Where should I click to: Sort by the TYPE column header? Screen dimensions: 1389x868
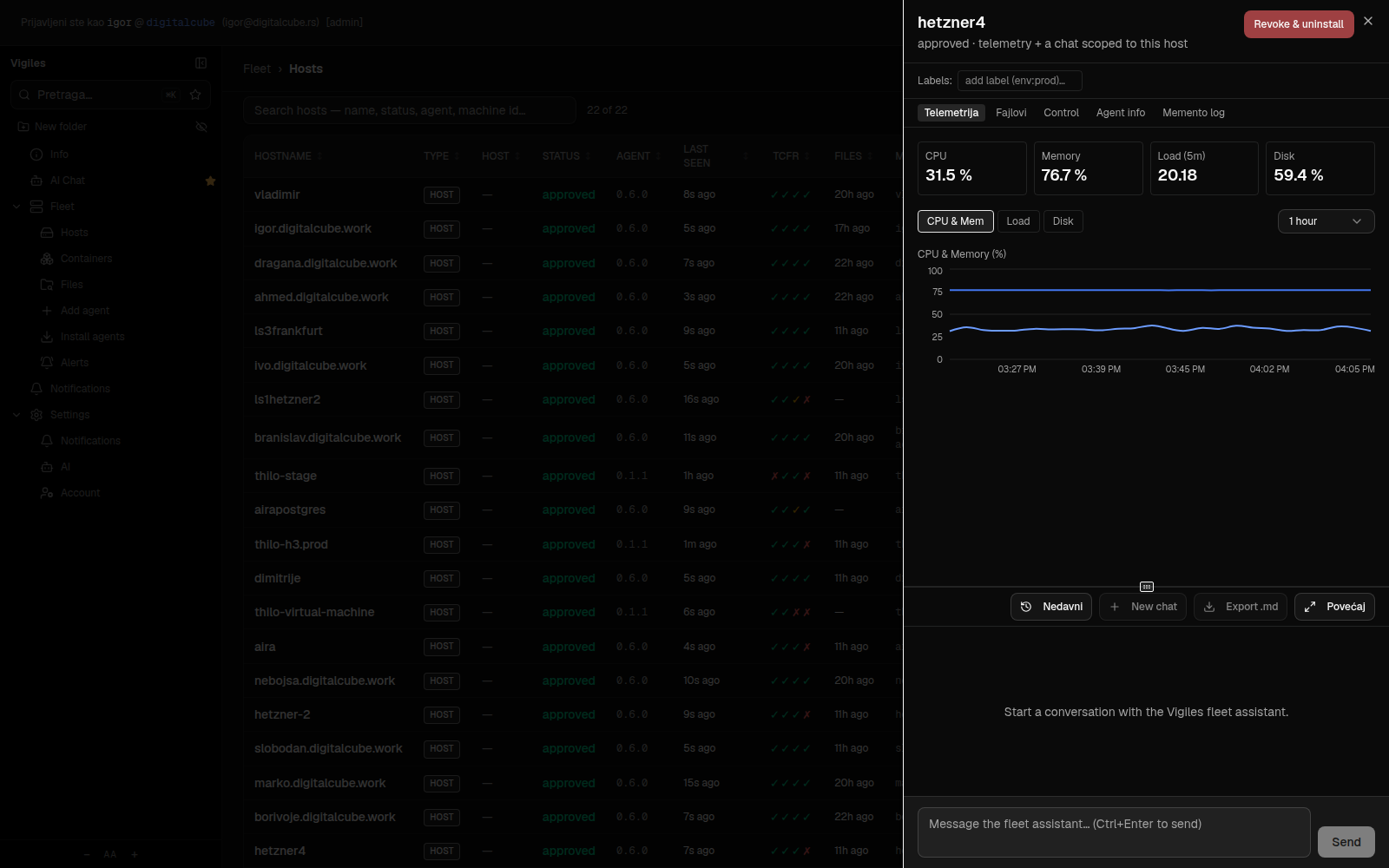tap(441, 156)
